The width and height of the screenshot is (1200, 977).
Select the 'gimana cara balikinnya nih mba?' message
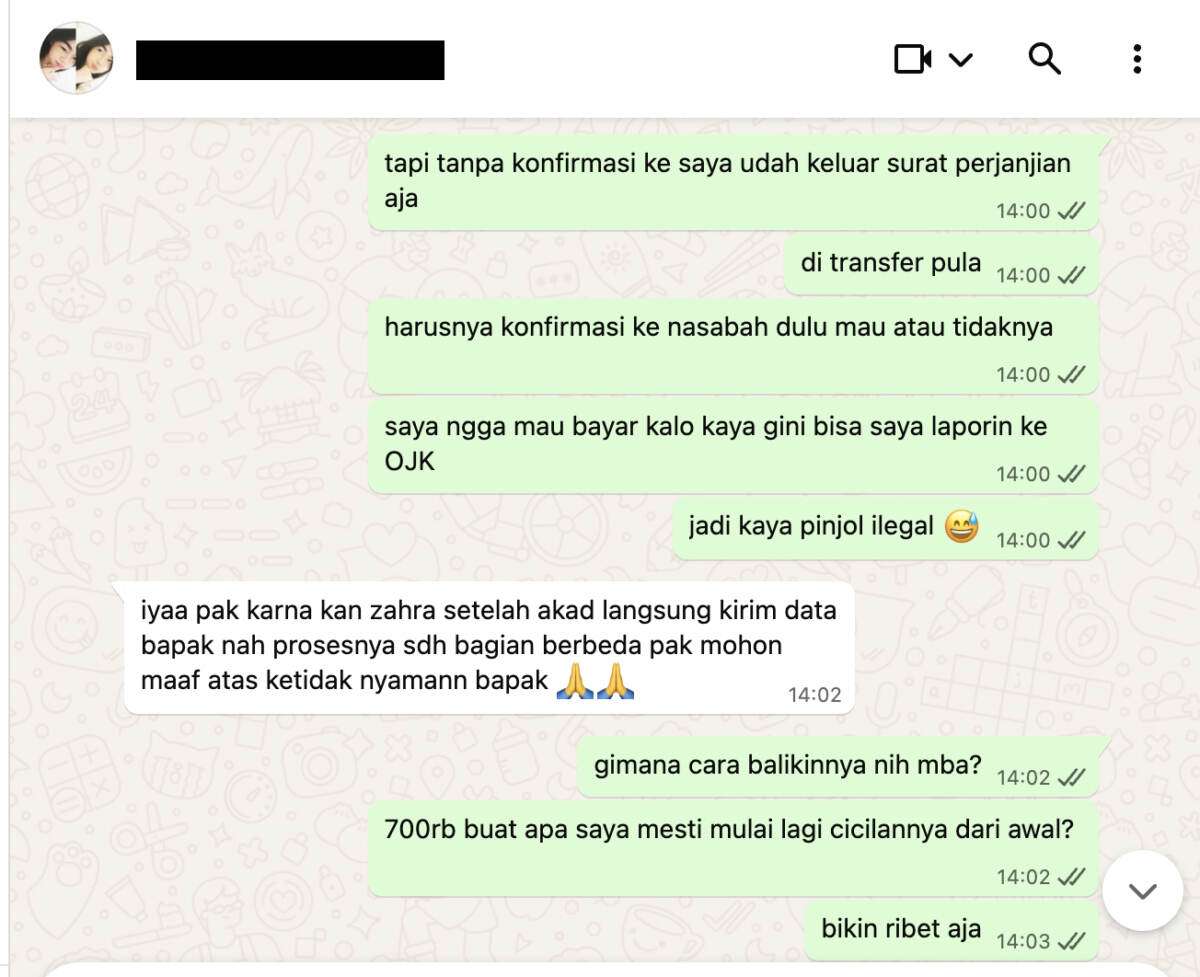coord(838,768)
